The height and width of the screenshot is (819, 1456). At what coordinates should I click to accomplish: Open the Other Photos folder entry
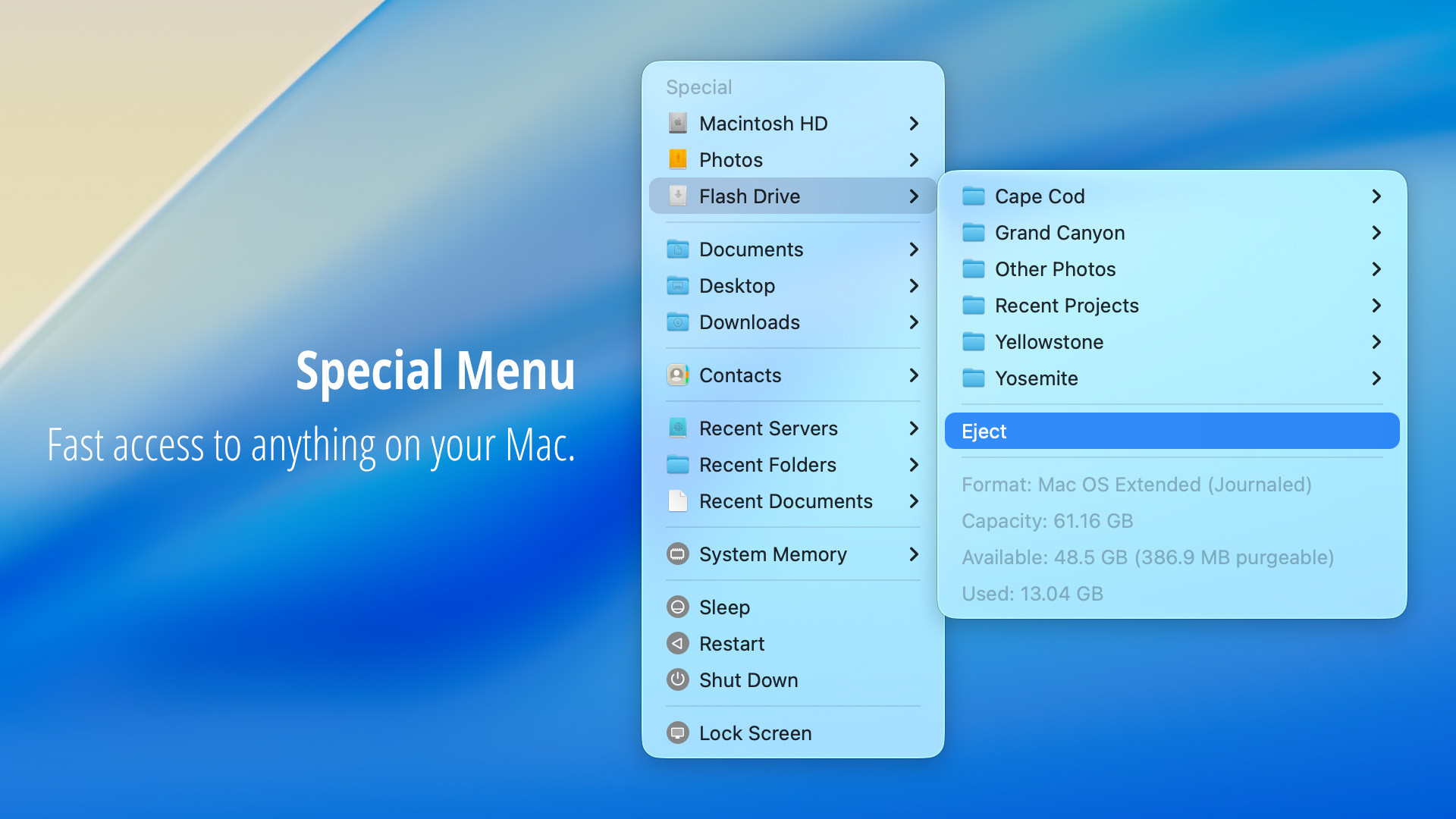coord(1172,268)
